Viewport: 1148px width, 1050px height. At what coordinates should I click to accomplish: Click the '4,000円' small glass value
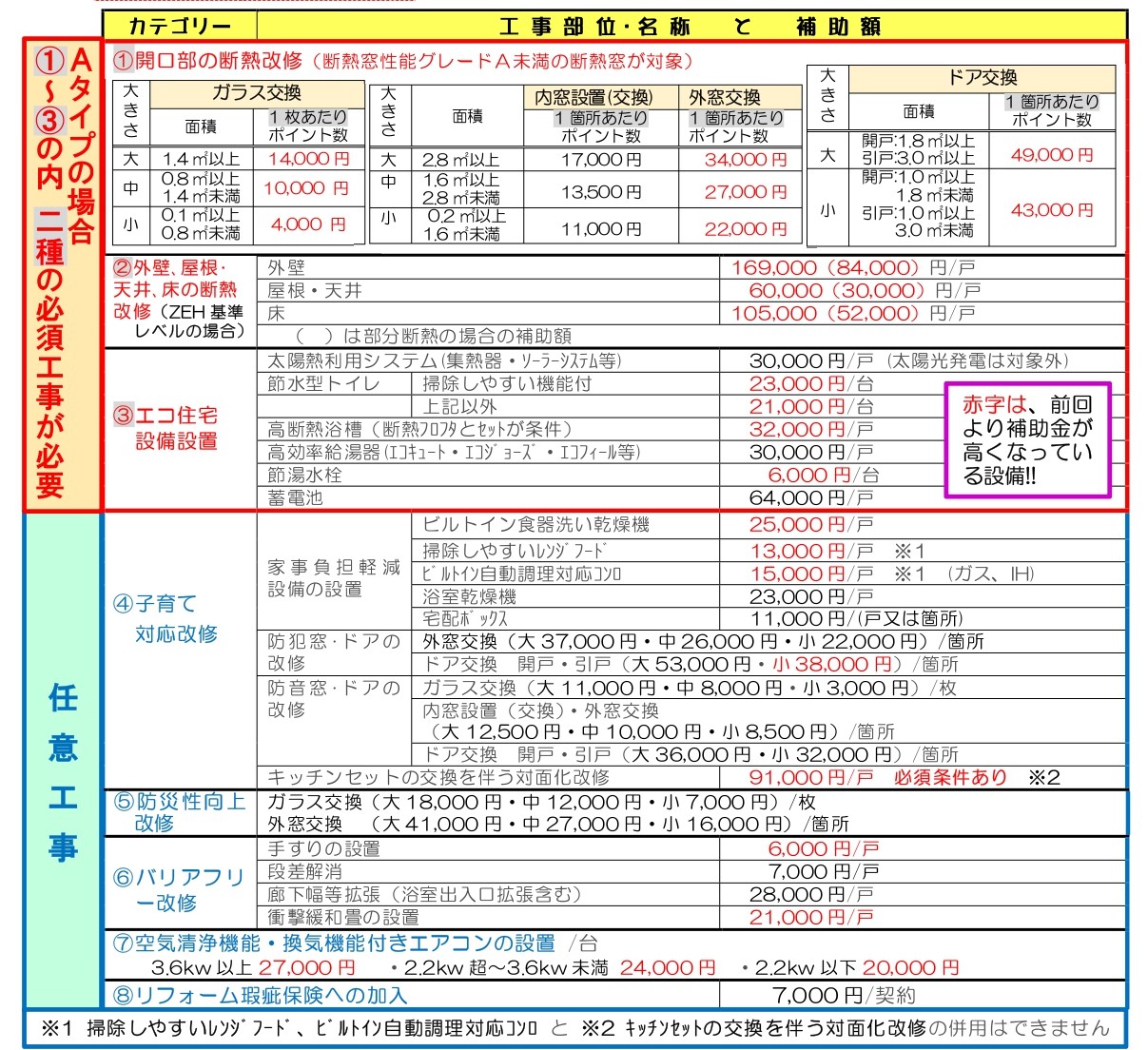tap(309, 224)
